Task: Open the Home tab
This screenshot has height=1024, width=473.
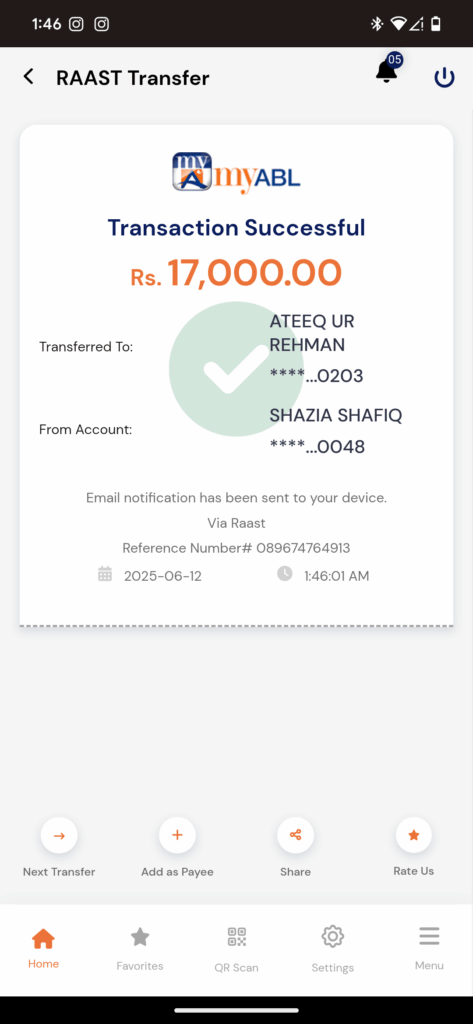Action: click(43, 948)
